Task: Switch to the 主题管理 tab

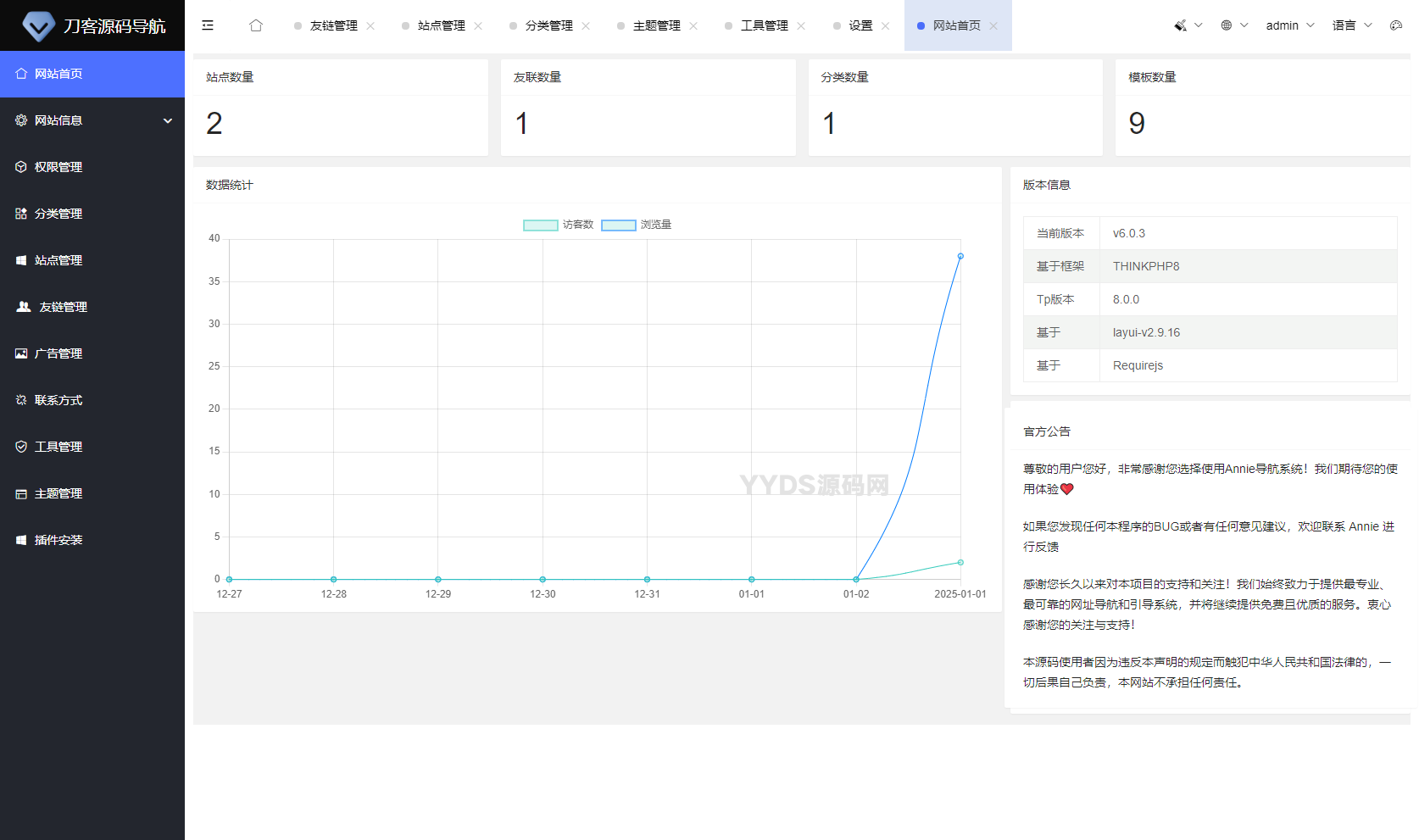Action: click(656, 25)
